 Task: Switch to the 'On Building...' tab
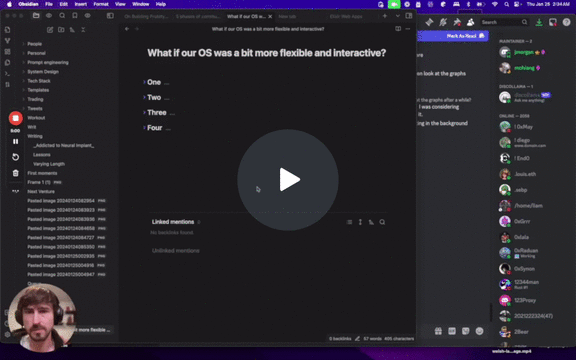click(x=146, y=17)
